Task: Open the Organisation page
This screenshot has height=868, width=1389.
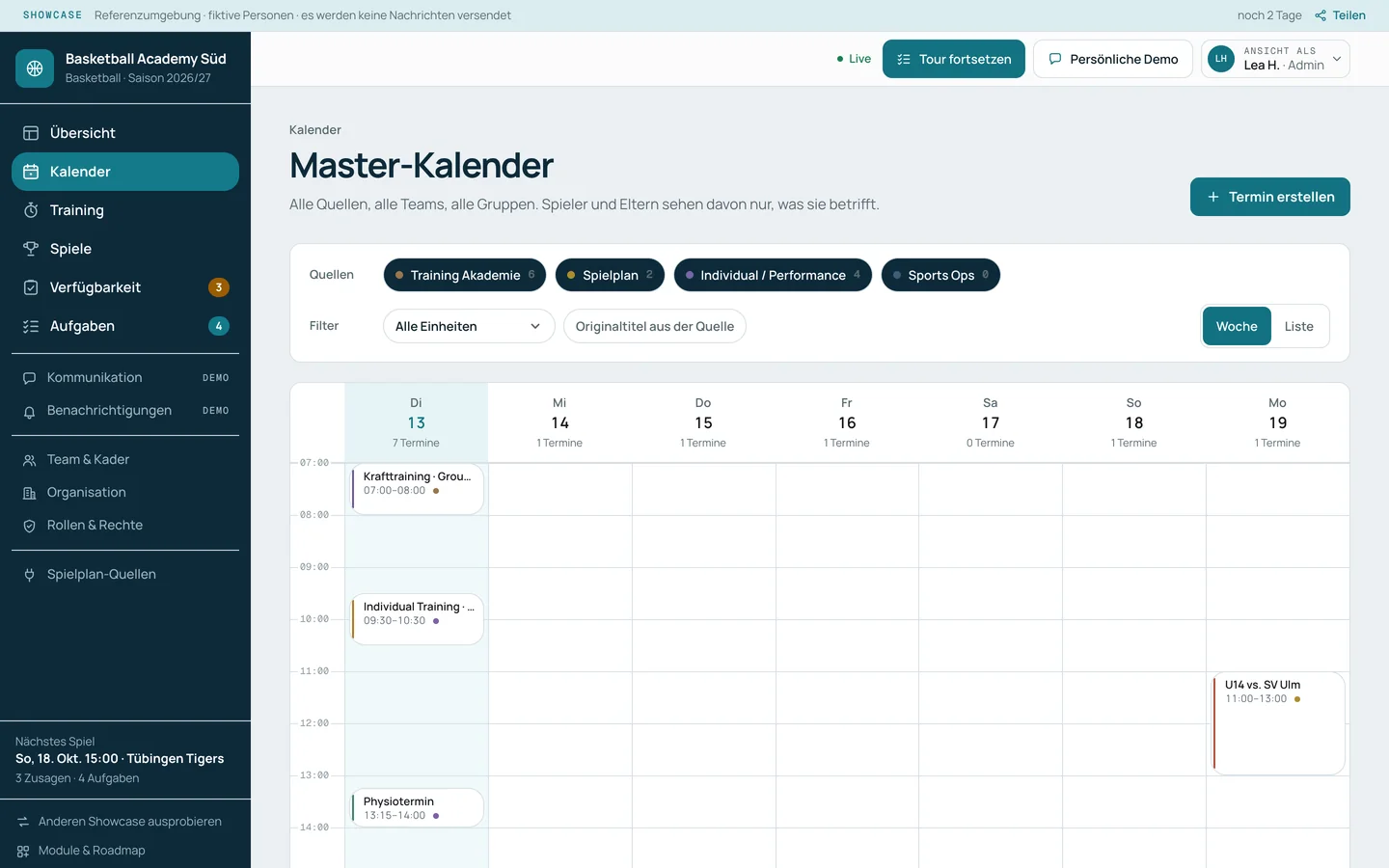Action: point(125,493)
